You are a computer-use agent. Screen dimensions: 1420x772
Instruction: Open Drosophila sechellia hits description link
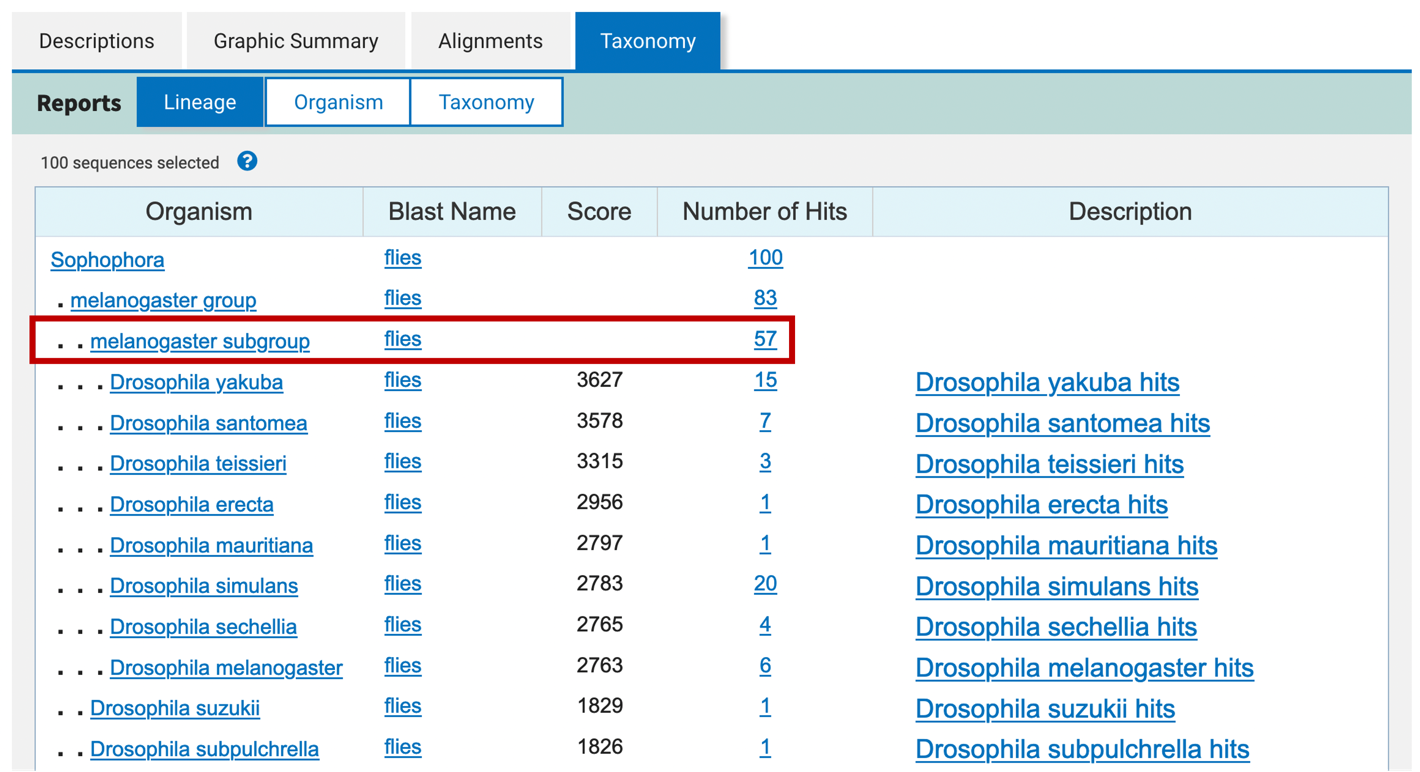tap(1056, 627)
